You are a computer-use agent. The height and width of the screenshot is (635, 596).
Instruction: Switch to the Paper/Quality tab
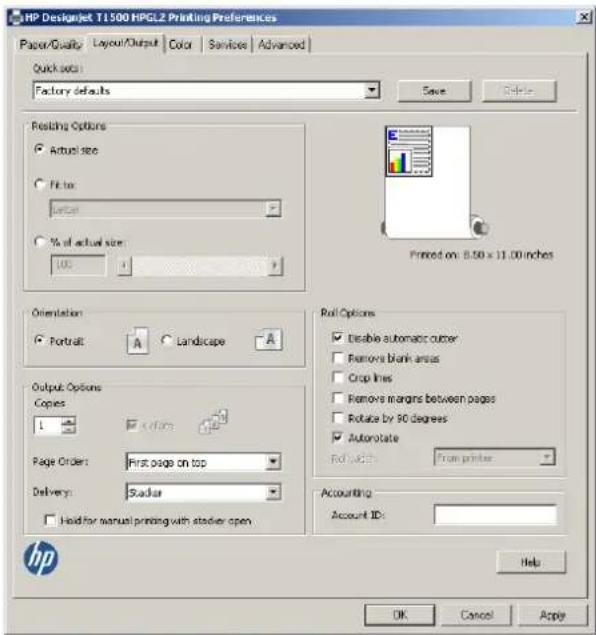click(51, 44)
